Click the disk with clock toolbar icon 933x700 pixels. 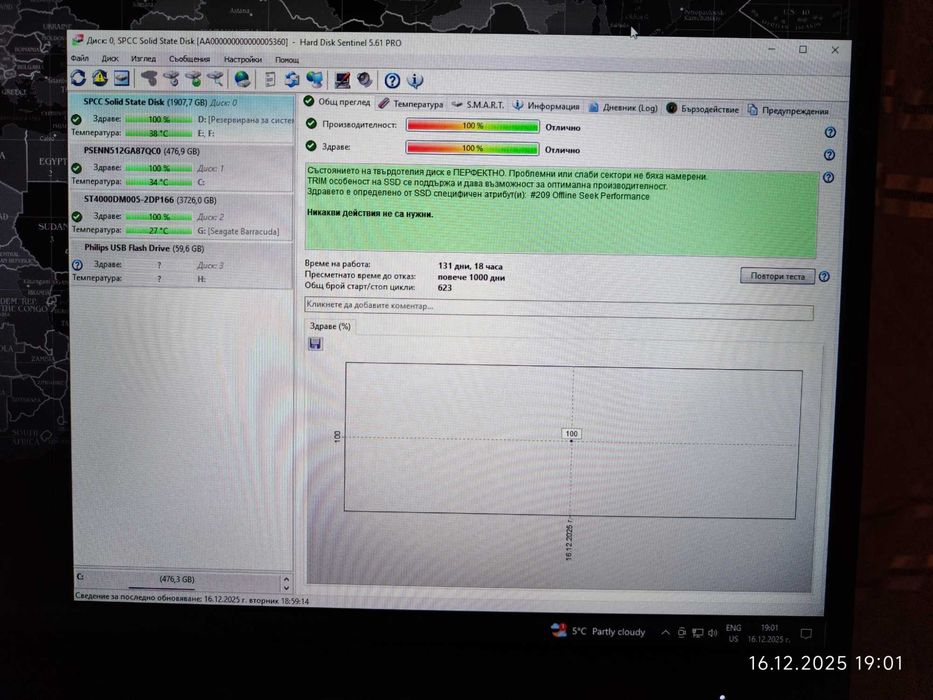(x=171, y=79)
